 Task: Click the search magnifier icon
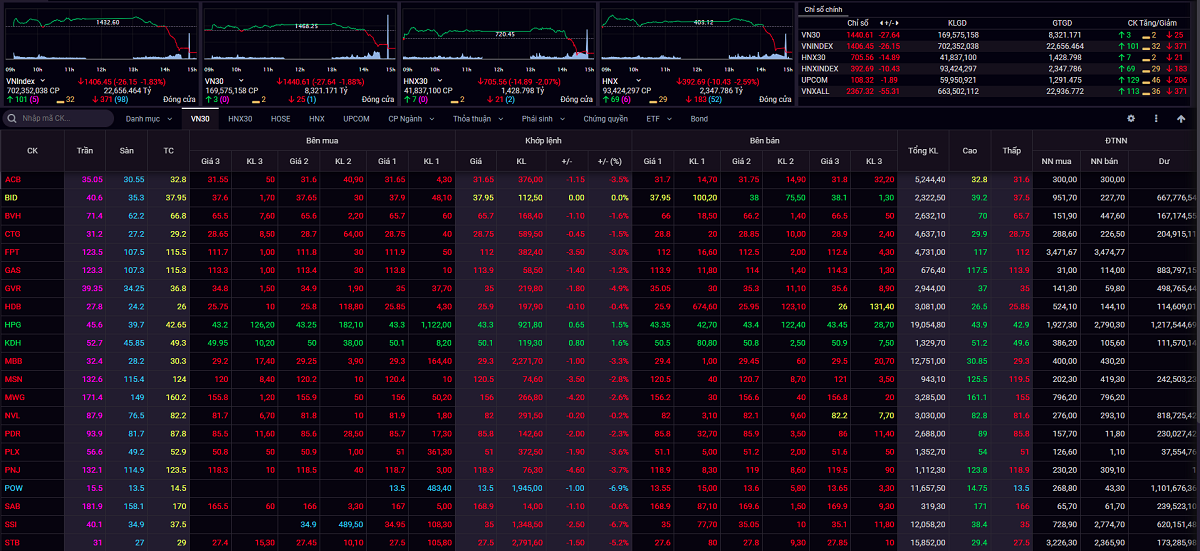(11, 119)
